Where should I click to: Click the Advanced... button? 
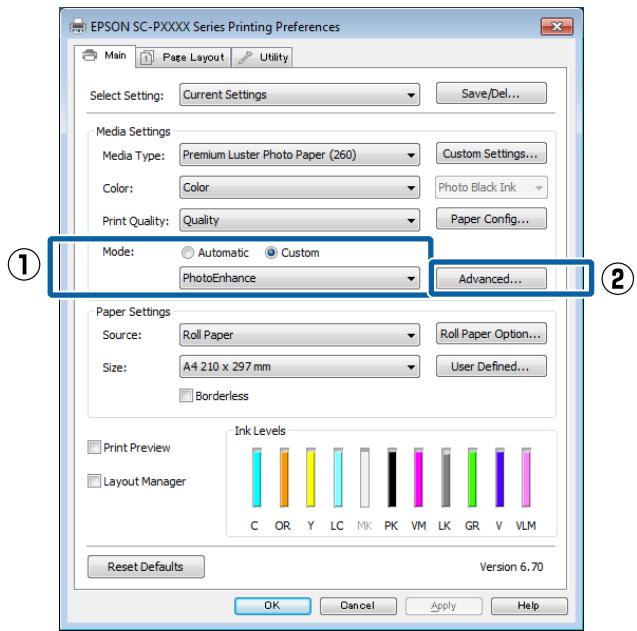[x=491, y=279]
